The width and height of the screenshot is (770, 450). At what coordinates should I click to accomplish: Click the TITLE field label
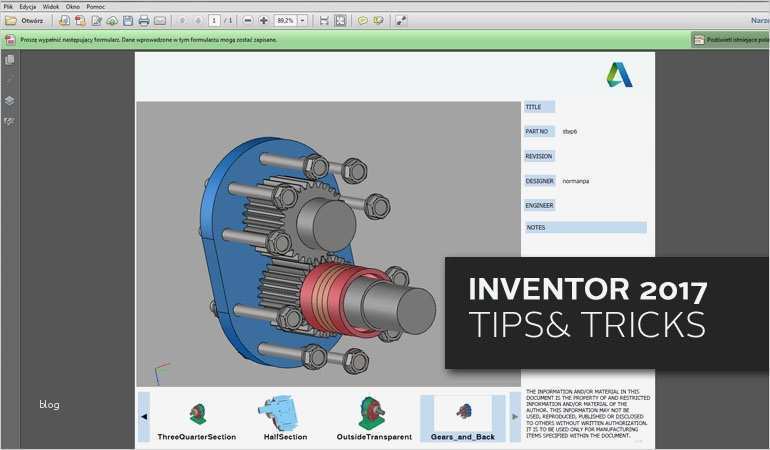pyautogui.click(x=539, y=107)
